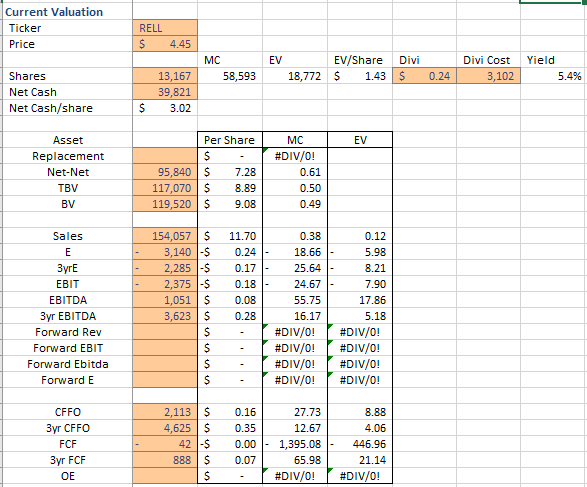The height and width of the screenshot is (487, 587).
Task: Select the empty Replacement input cell
Action: [165, 156]
